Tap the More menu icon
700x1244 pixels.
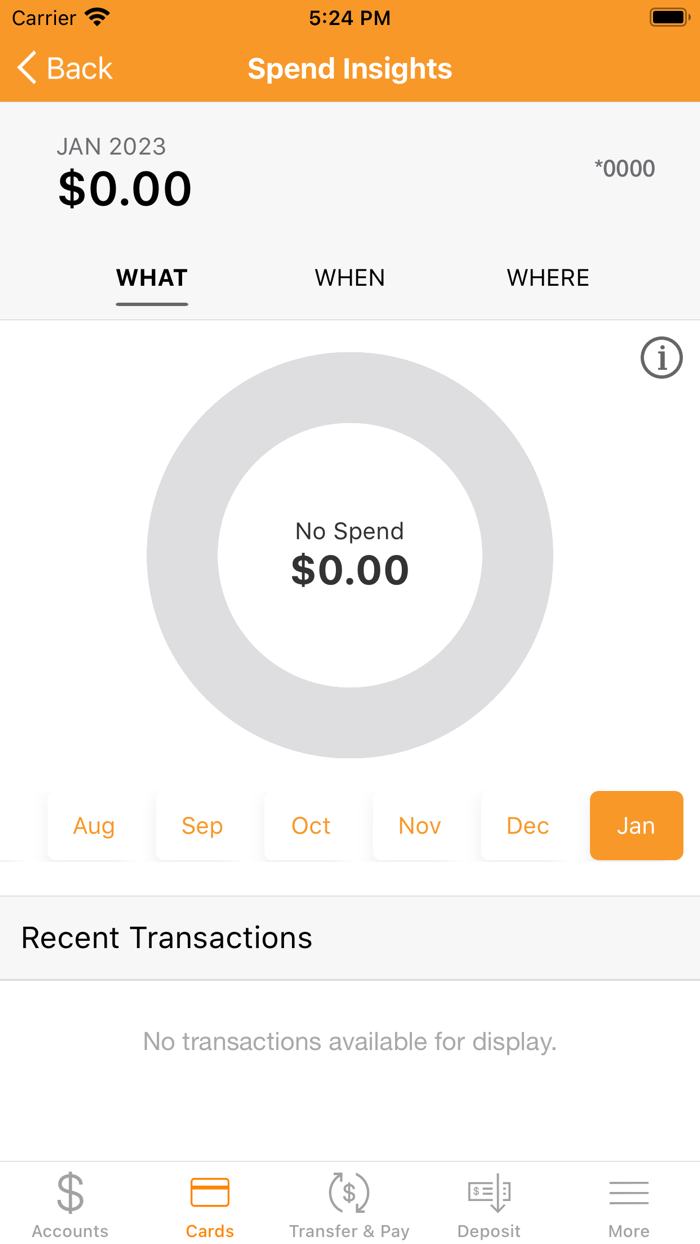[x=629, y=1192]
